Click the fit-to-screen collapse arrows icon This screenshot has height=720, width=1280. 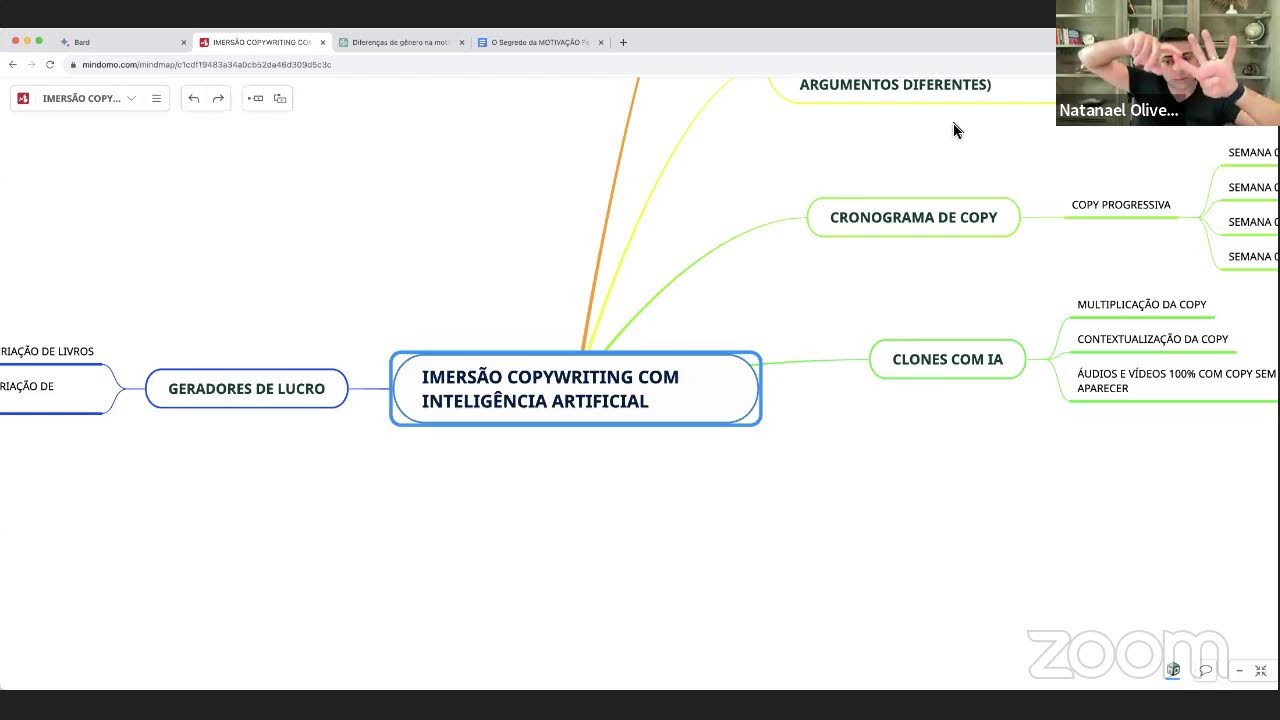pos(1261,670)
